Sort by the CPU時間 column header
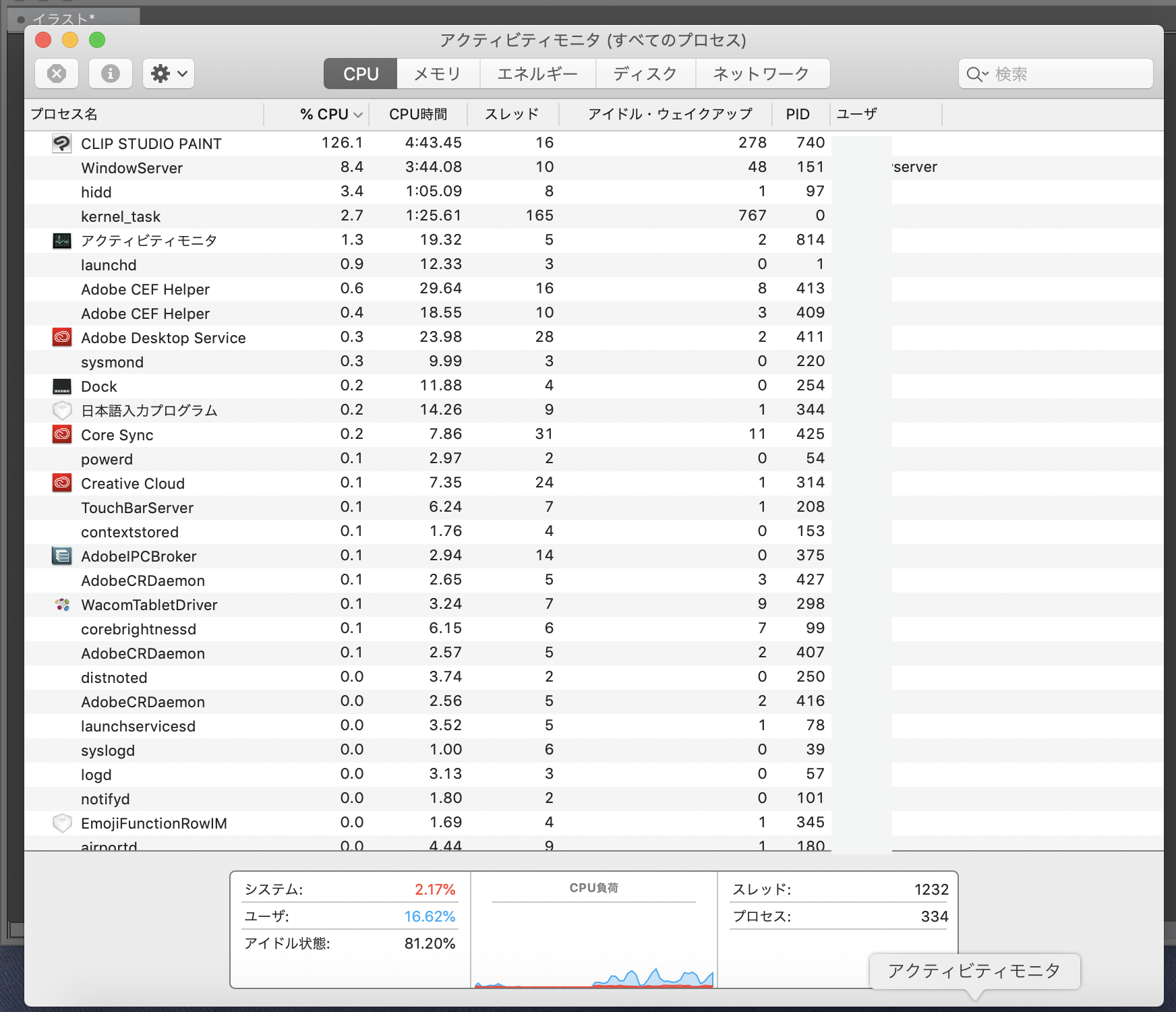The width and height of the screenshot is (1176, 1012). point(419,115)
